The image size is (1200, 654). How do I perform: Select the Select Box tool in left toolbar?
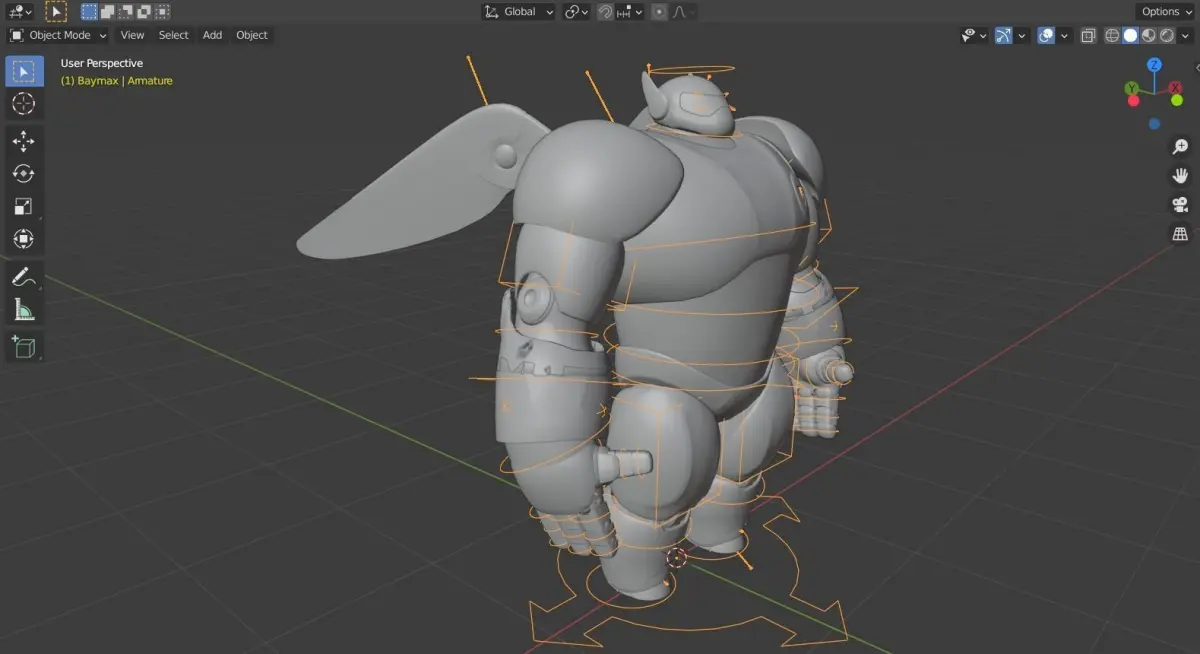(x=24, y=72)
